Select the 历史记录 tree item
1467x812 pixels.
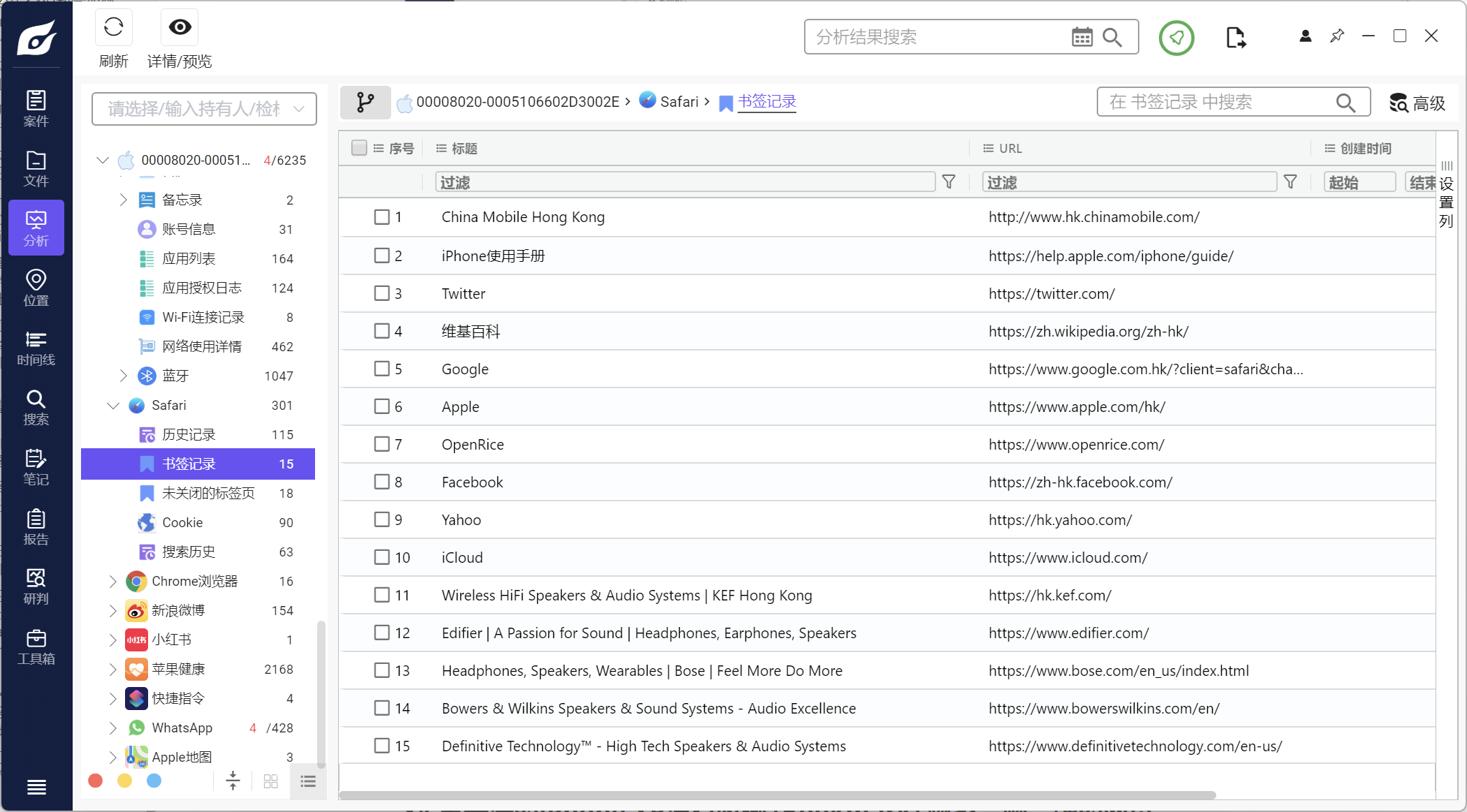click(198, 435)
